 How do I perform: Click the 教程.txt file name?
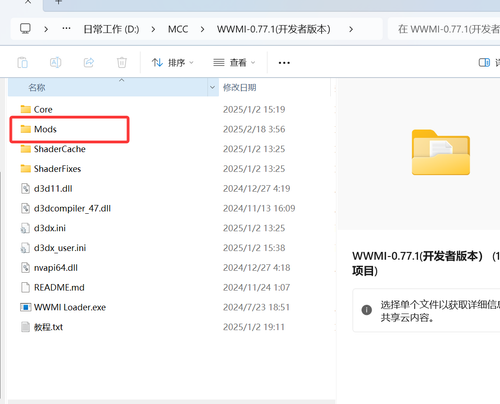click(48, 327)
